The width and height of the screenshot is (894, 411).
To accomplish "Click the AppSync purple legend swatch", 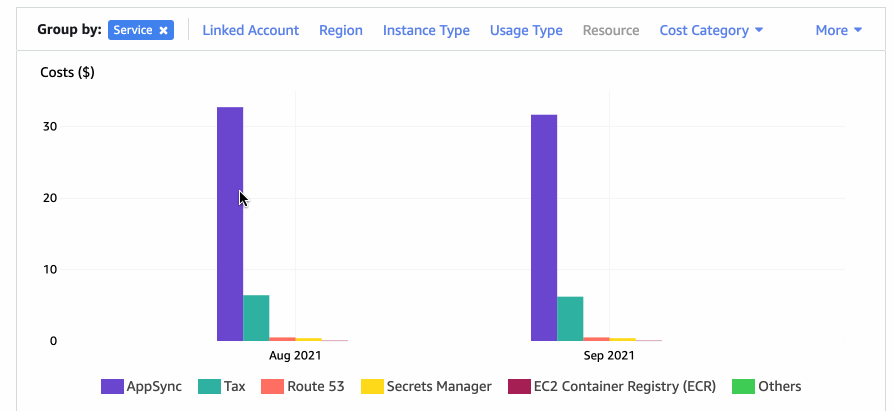I will click(x=113, y=386).
